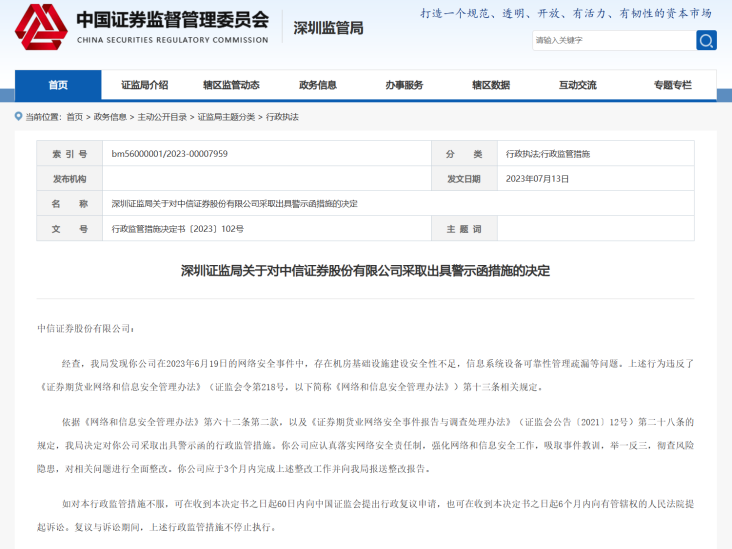Go to 行政执法 in the breadcrumb
The image size is (732, 549).
[x=282, y=117]
